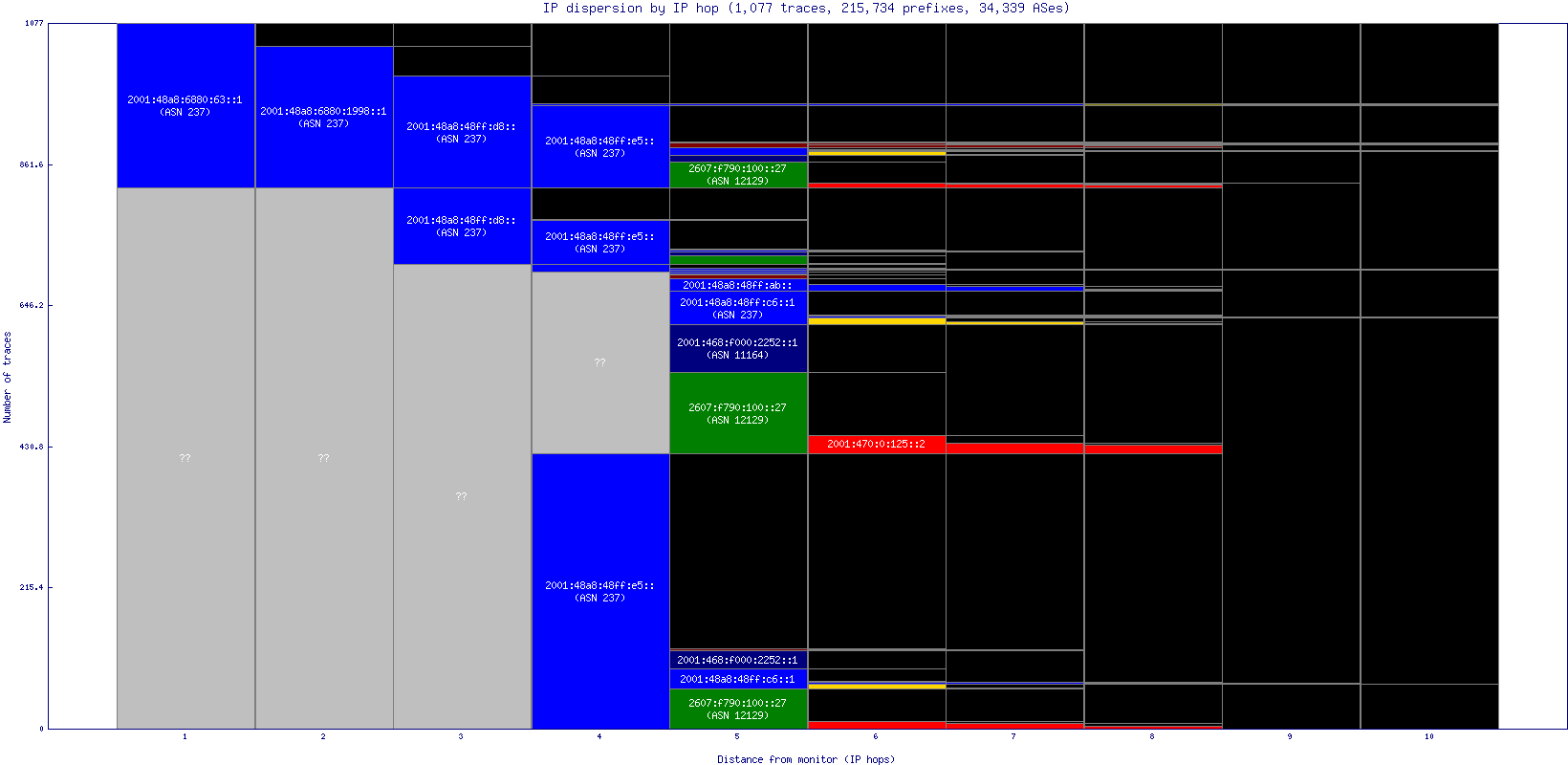Select the gray "??" block at hop 2
The width and height of the screenshot is (1568, 765).
pyautogui.click(x=324, y=458)
